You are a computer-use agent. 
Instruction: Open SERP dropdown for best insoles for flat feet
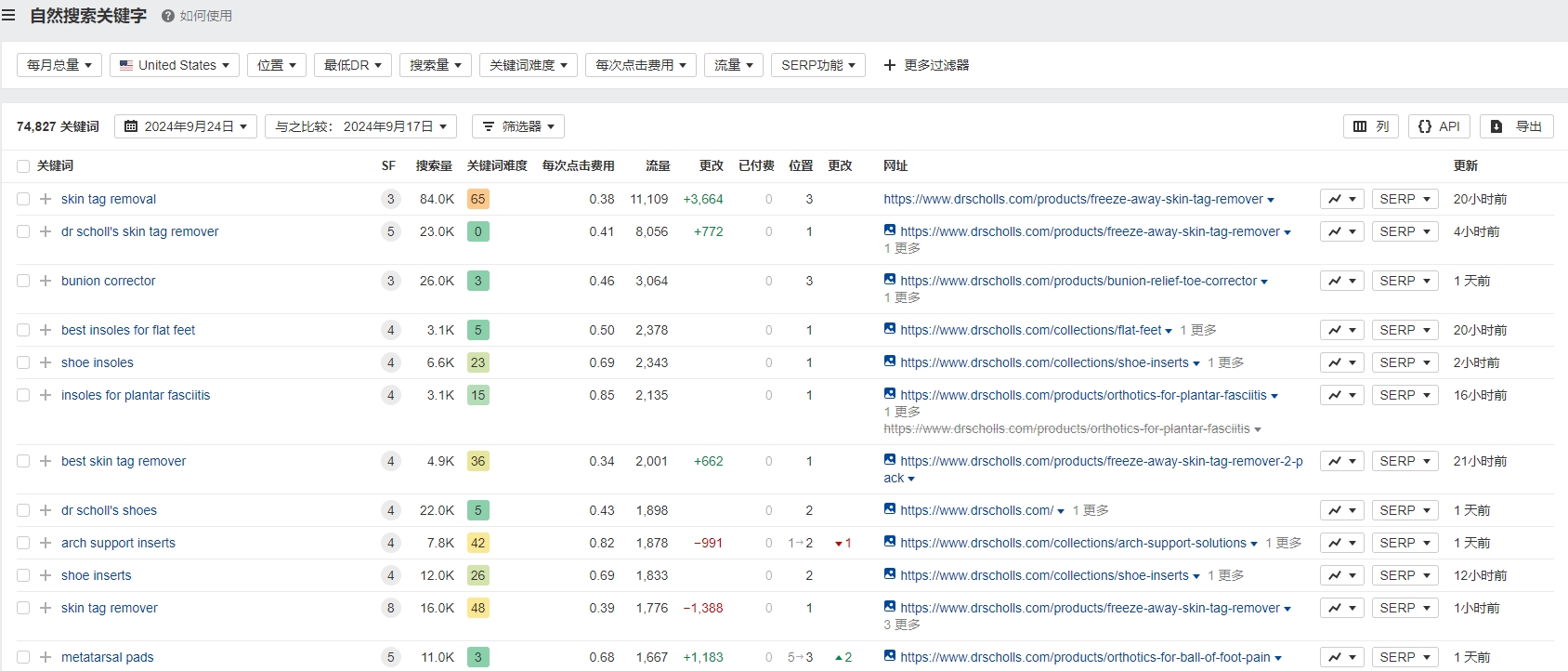(1405, 330)
